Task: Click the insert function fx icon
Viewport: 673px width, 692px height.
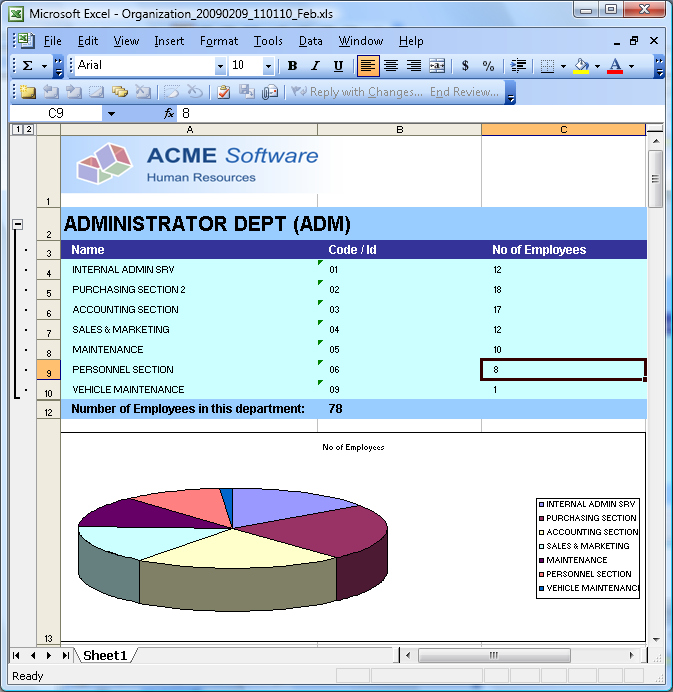Action: [169, 114]
